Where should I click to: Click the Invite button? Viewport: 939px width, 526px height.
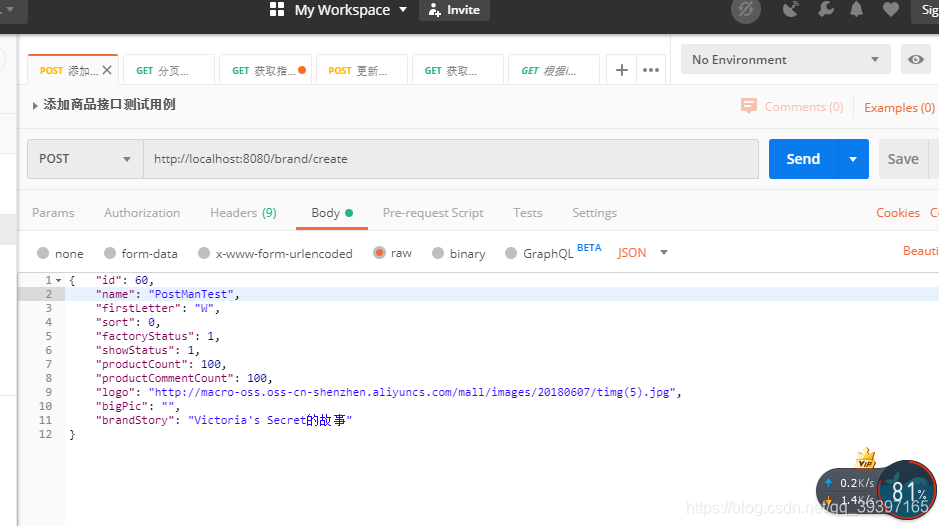(455, 10)
